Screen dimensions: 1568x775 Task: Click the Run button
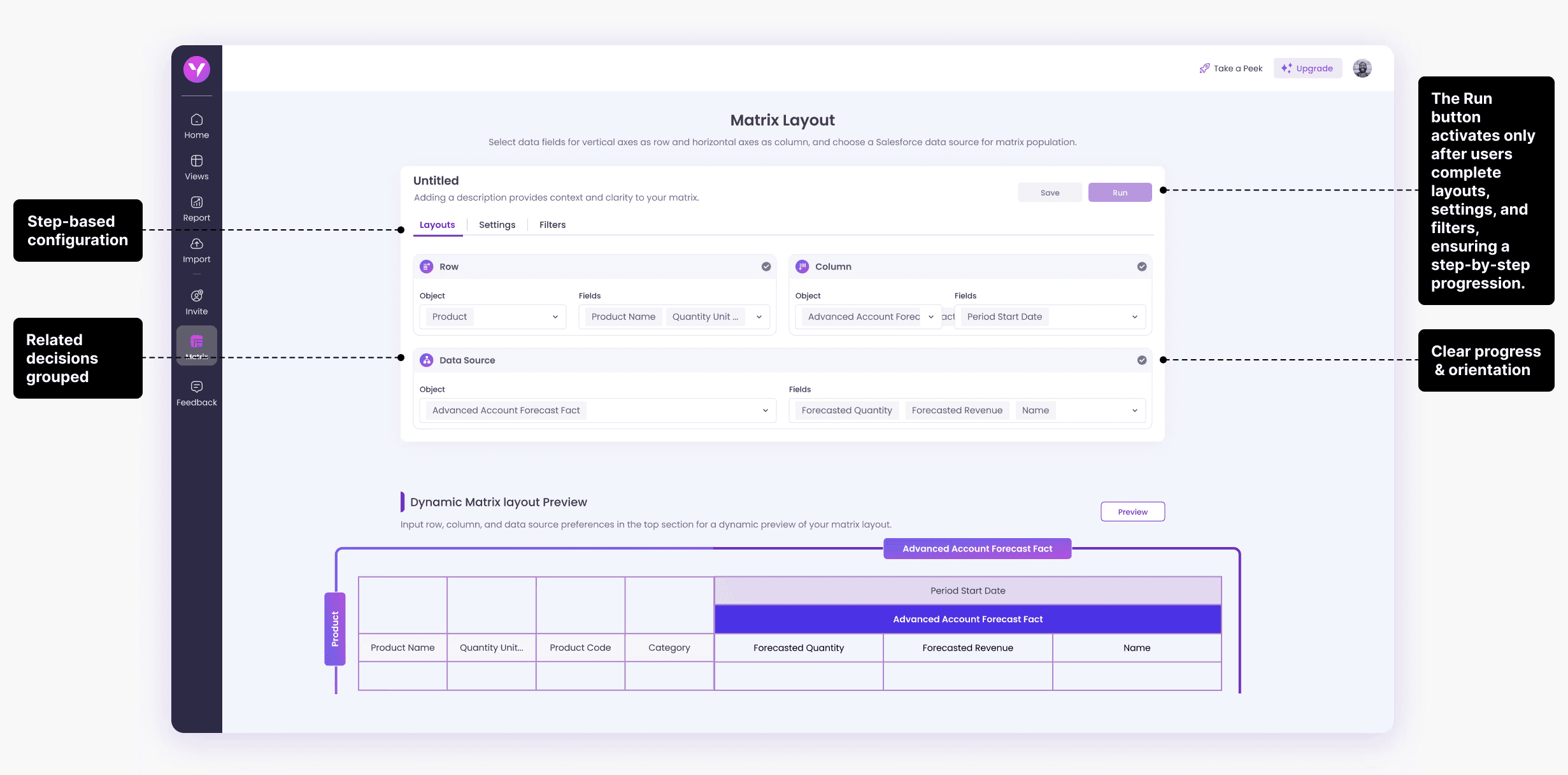coord(1119,192)
